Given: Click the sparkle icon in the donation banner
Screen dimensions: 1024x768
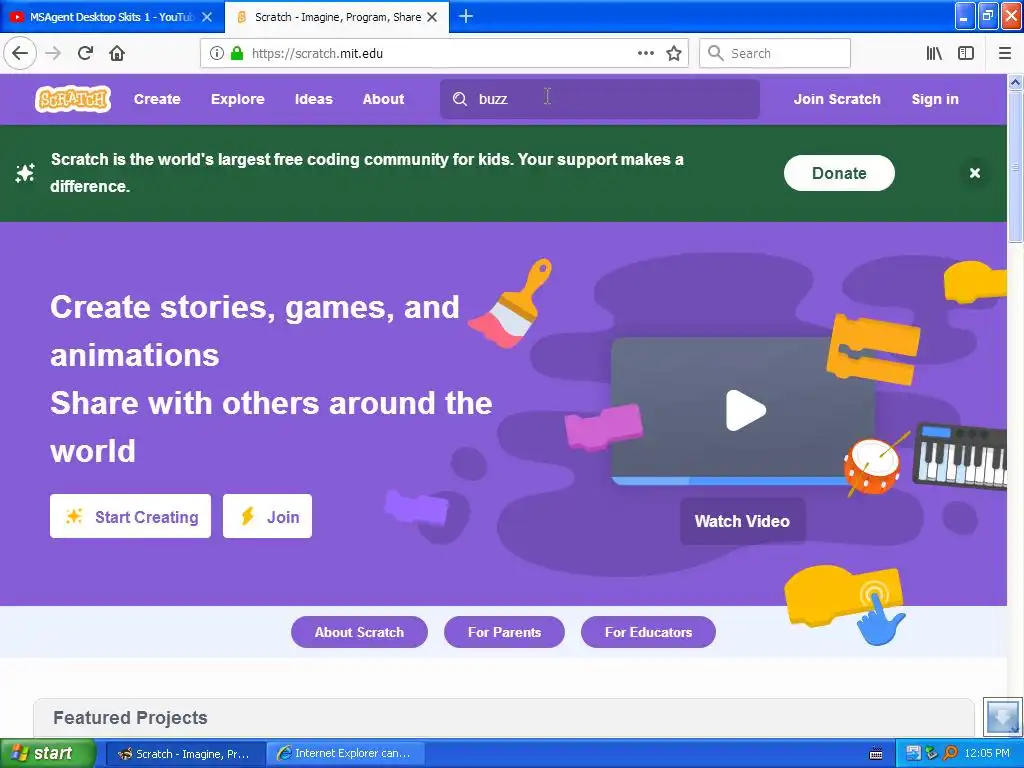Looking at the screenshot, I should pyautogui.click(x=25, y=173).
